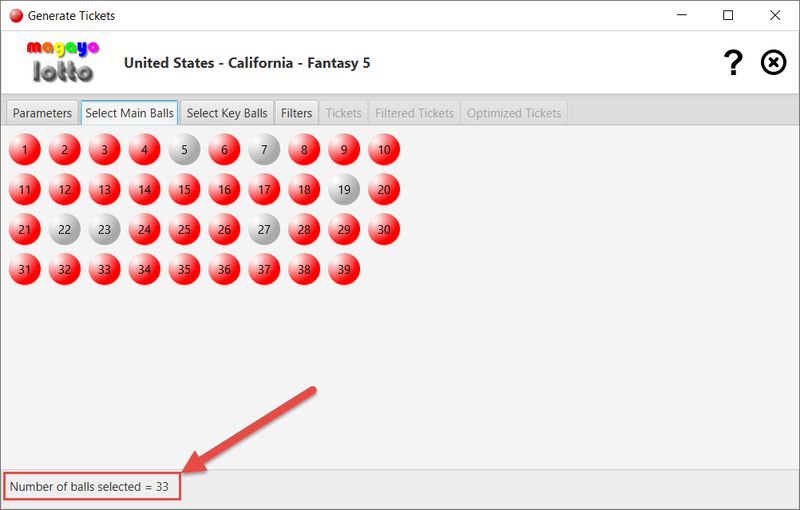Click the 'Number of balls selected = 33' status text
The height and width of the screenshot is (510, 800).
click(89, 487)
